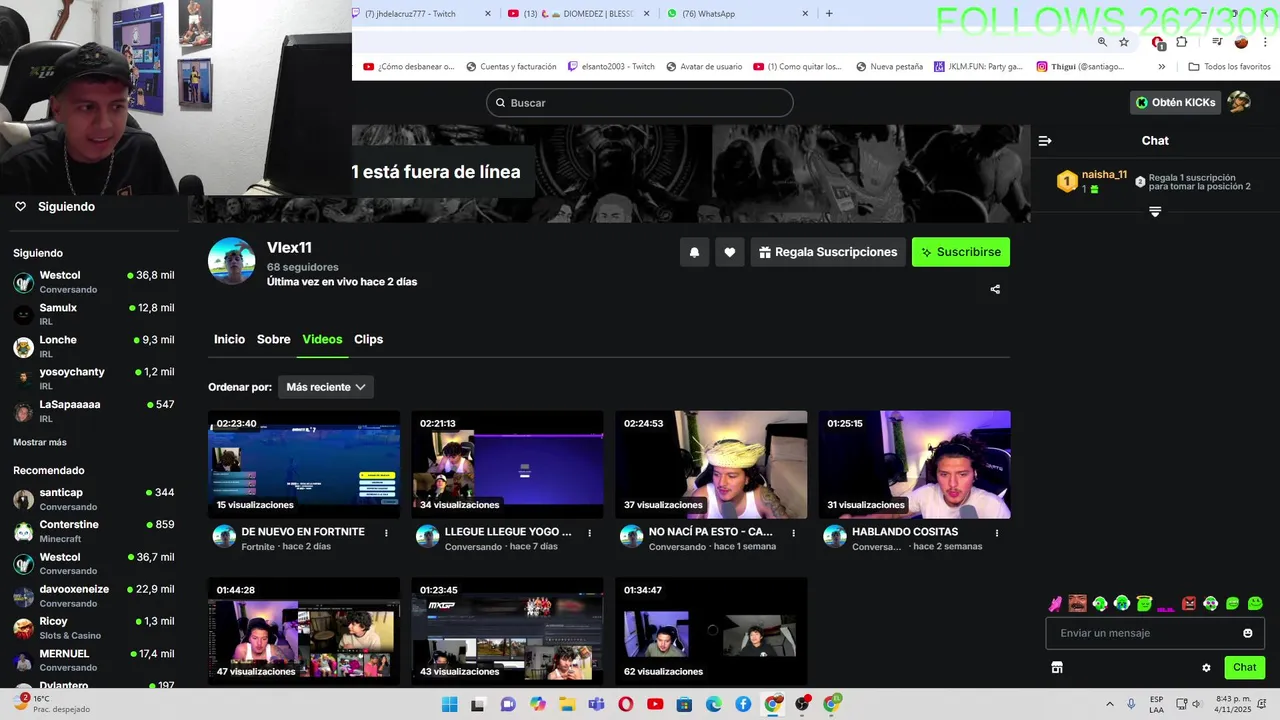Screen dimensions: 1280x720
Task: Switch to the Sobre tab
Action: pos(274,339)
